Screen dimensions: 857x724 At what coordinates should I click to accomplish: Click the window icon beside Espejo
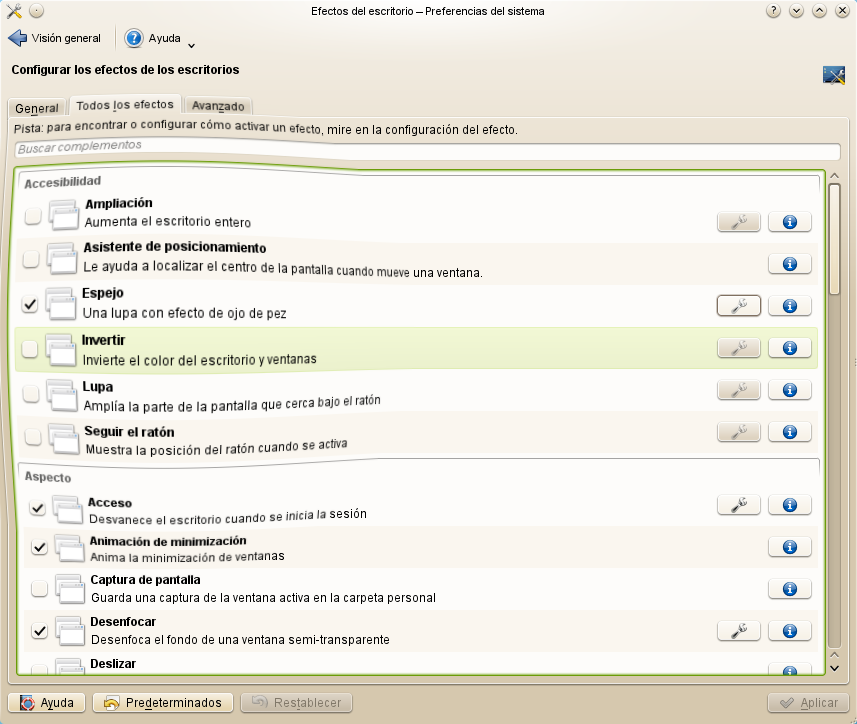click(x=60, y=304)
